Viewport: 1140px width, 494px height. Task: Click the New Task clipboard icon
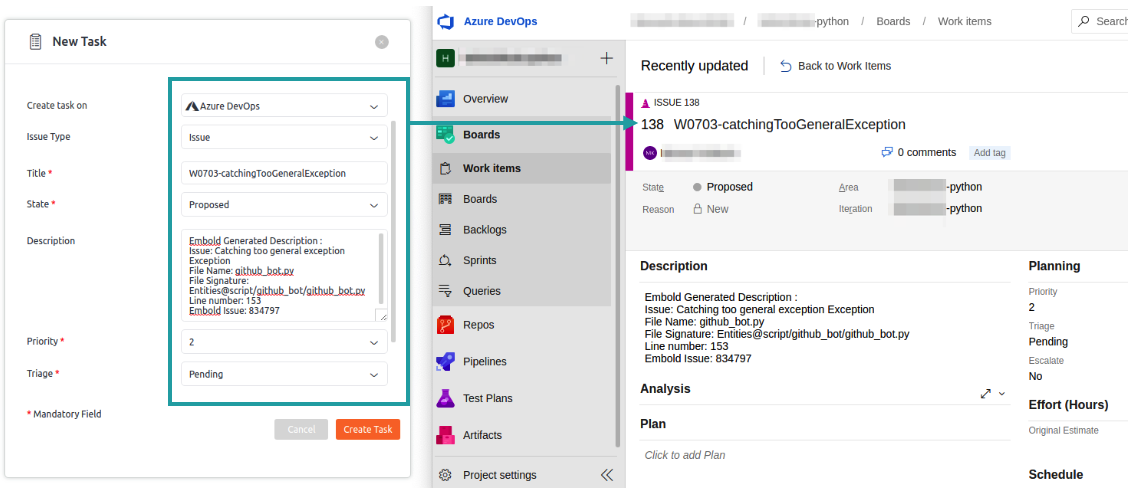(36, 42)
